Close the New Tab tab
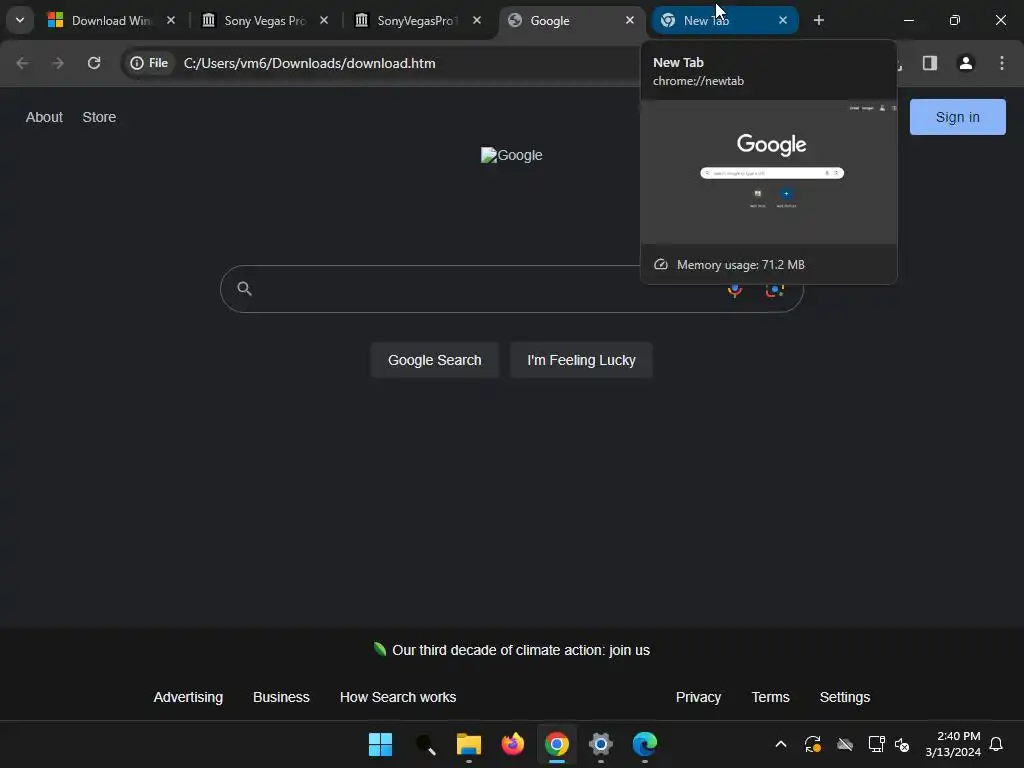This screenshot has height=768, width=1024. coord(783,20)
